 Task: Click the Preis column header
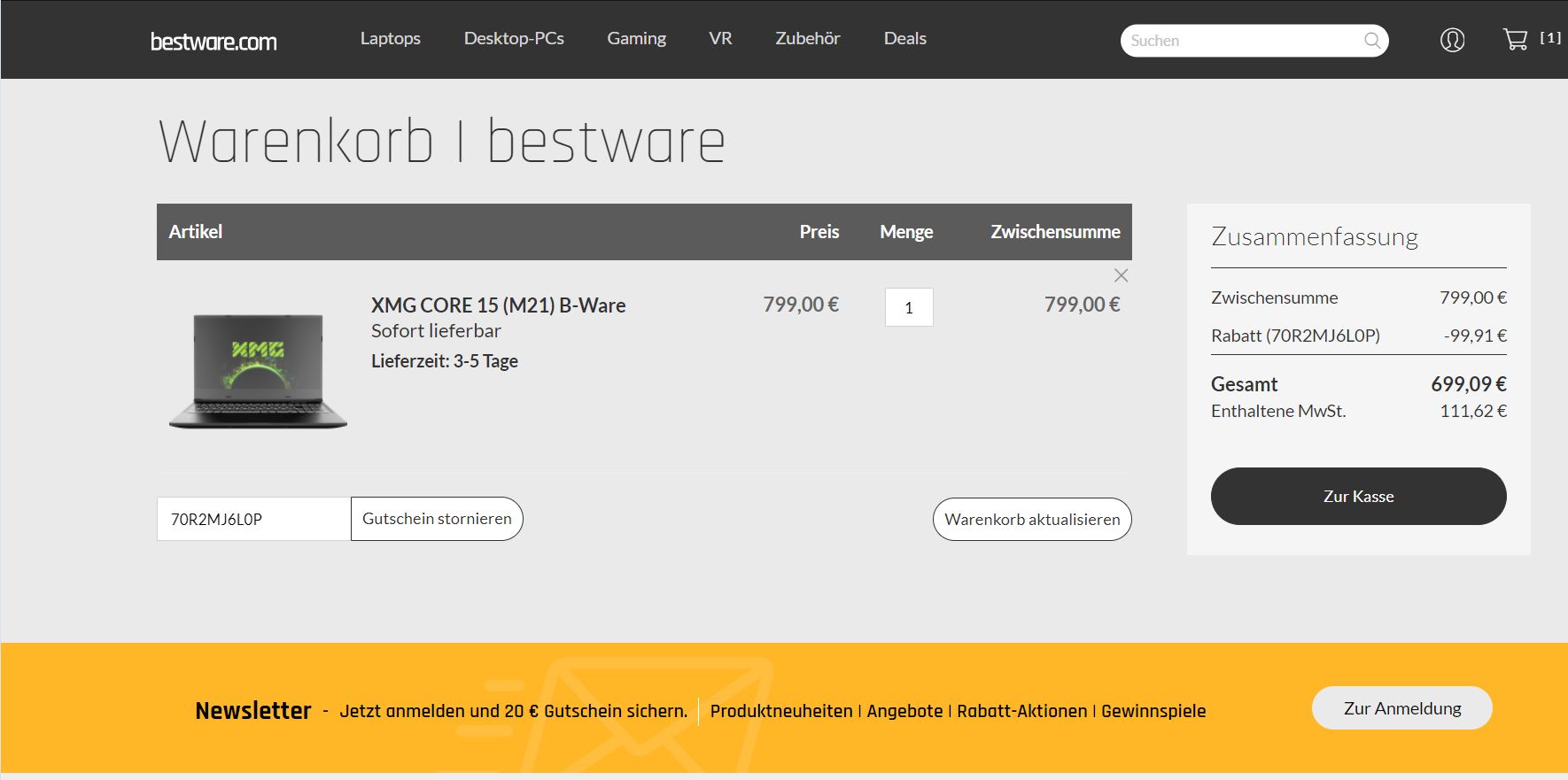[x=819, y=232]
